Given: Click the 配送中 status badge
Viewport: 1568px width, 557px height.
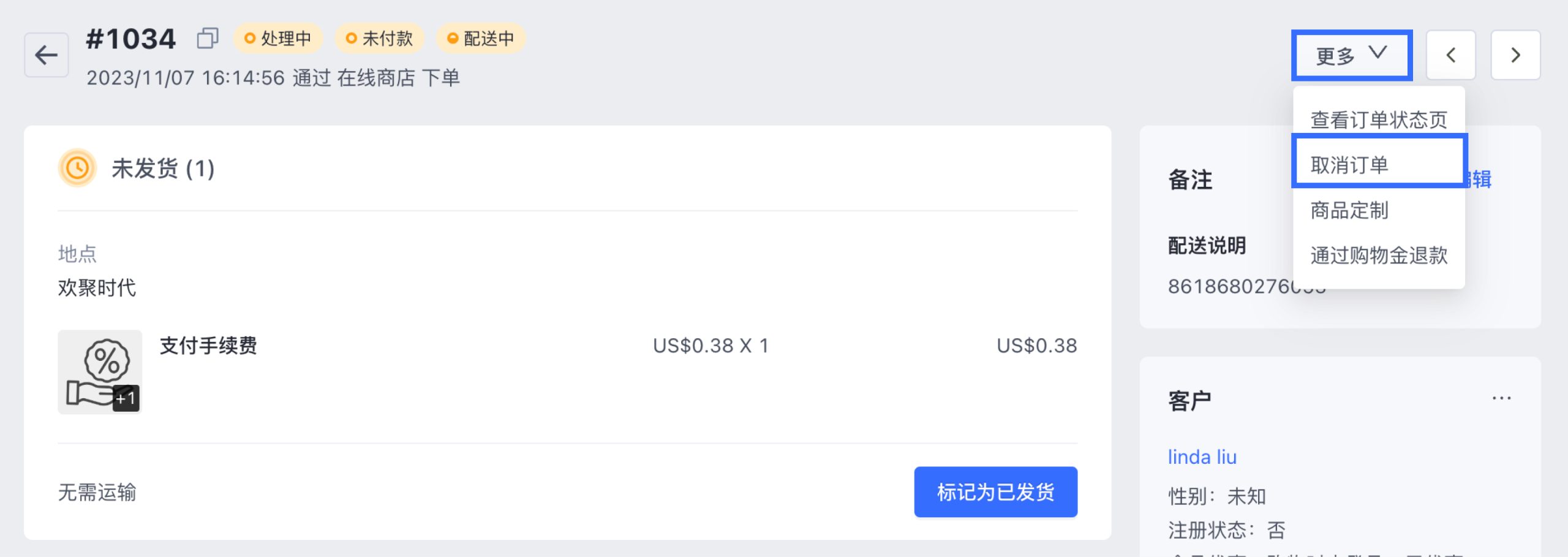Looking at the screenshot, I should pyautogui.click(x=480, y=39).
